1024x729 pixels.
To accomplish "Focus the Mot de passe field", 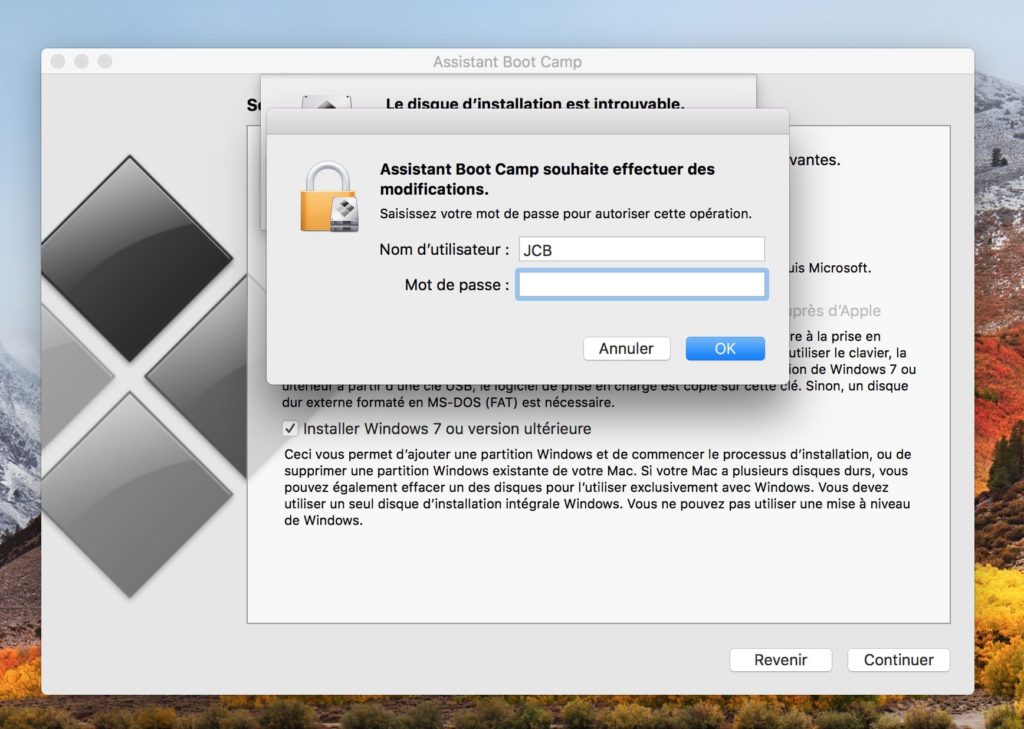I will (x=642, y=285).
